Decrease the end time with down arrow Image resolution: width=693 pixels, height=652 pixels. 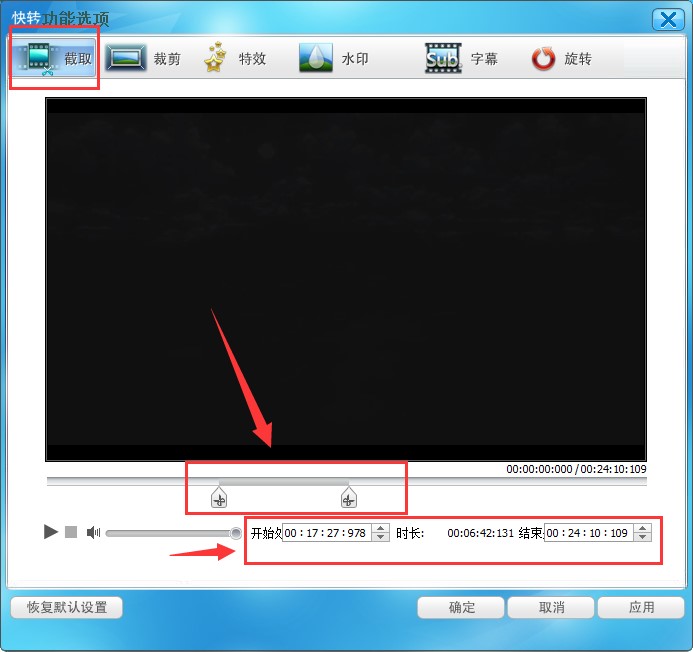[642, 537]
